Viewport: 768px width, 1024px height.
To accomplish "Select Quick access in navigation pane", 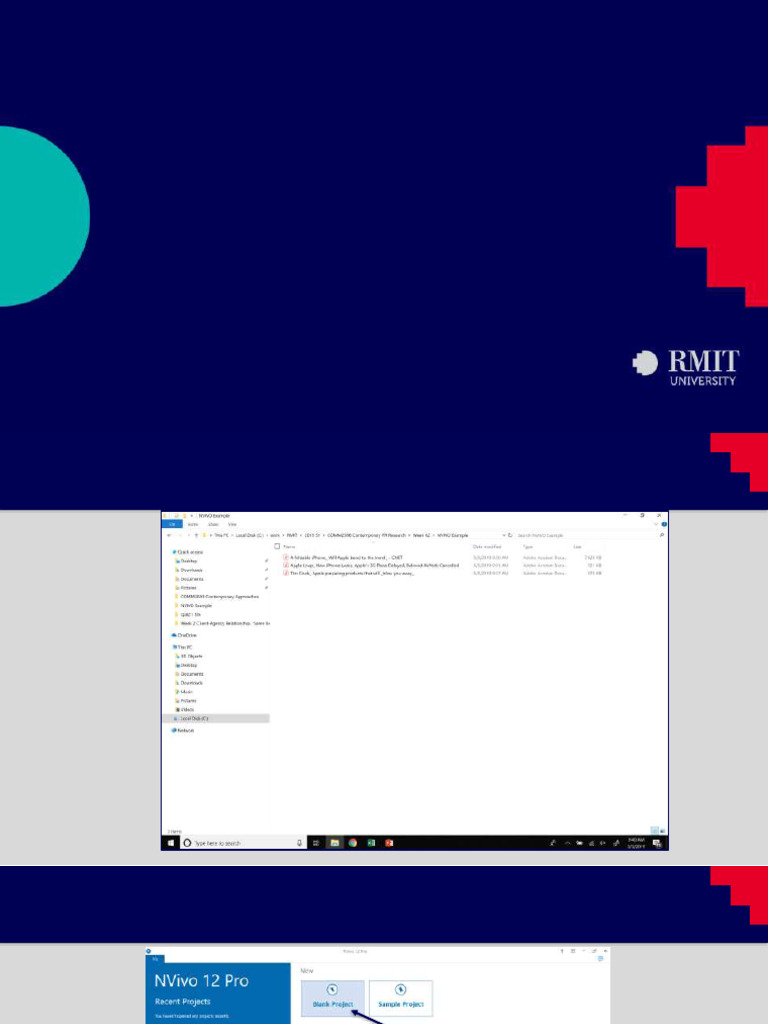I will coord(187,552).
